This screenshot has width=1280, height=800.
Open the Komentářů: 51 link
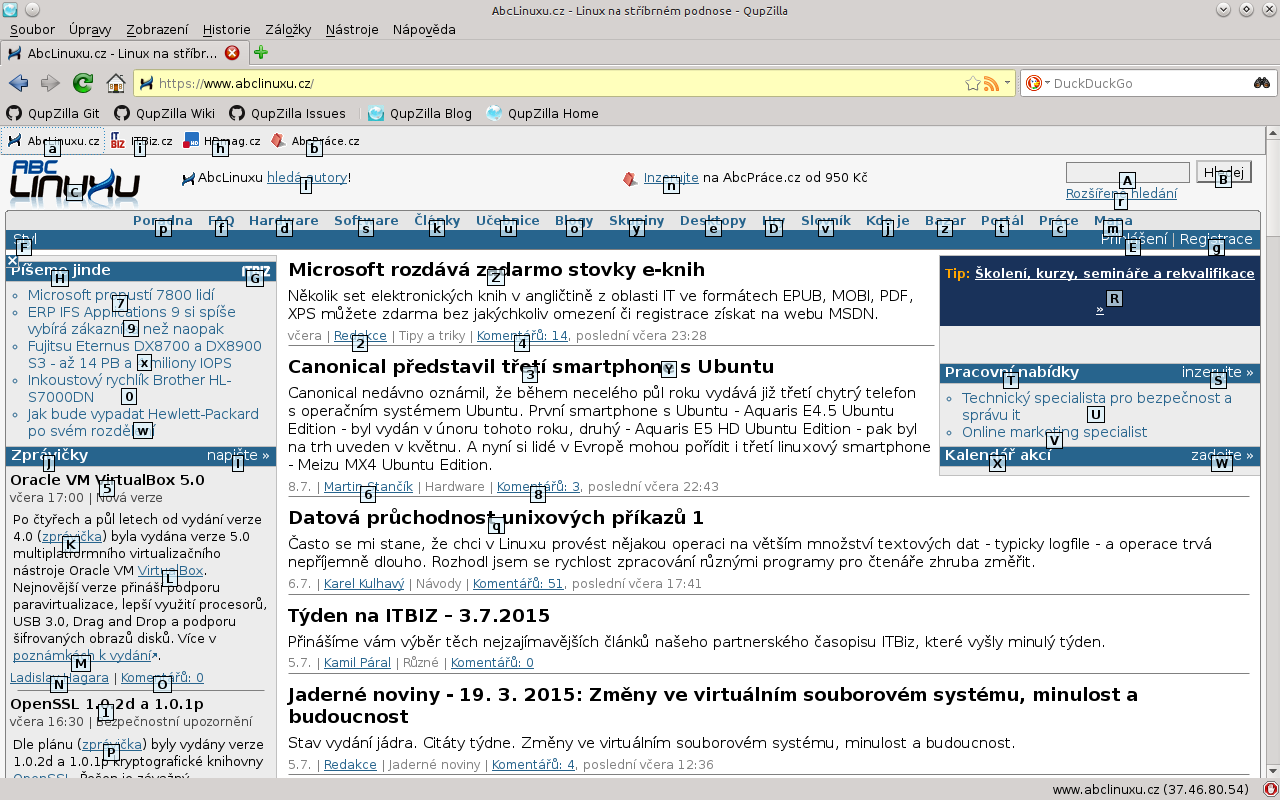[x=518, y=584]
